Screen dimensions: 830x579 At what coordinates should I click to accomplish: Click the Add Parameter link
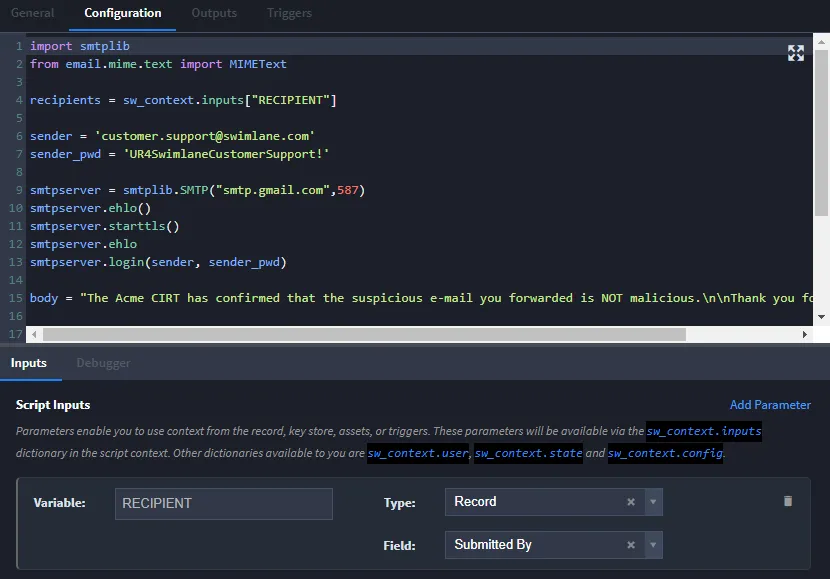coord(770,405)
